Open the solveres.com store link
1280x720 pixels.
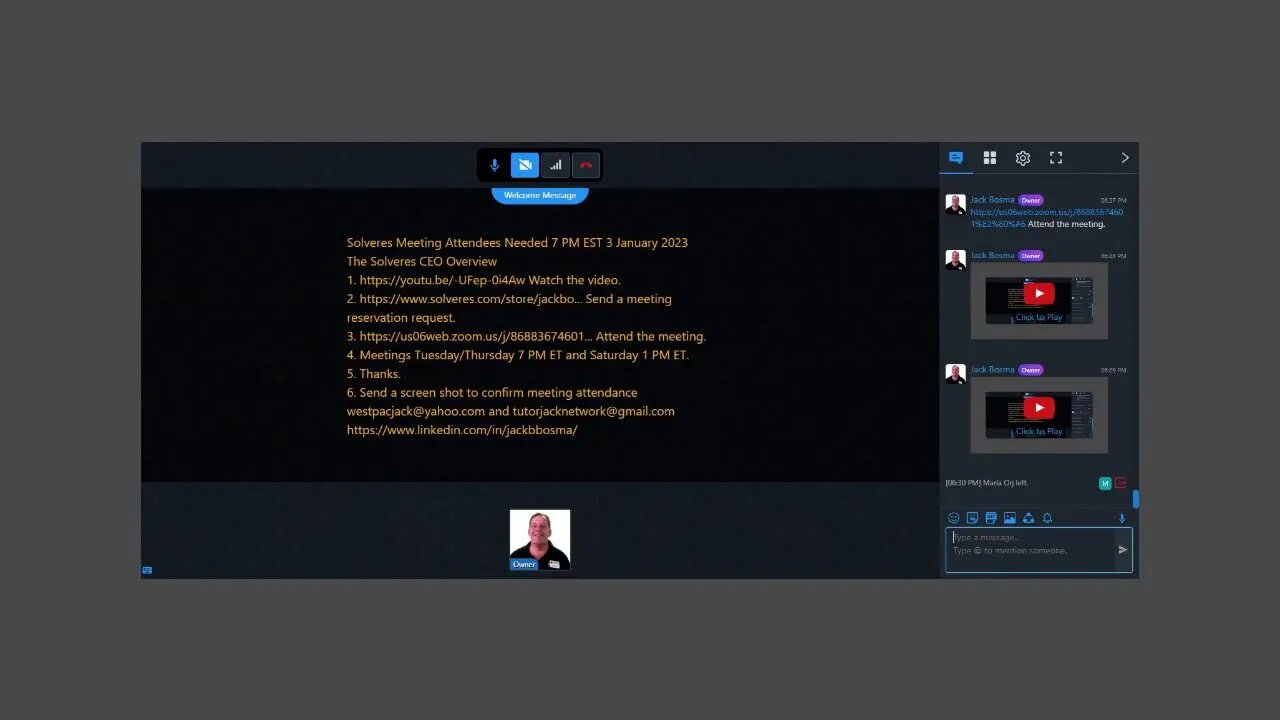click(470, 299)
